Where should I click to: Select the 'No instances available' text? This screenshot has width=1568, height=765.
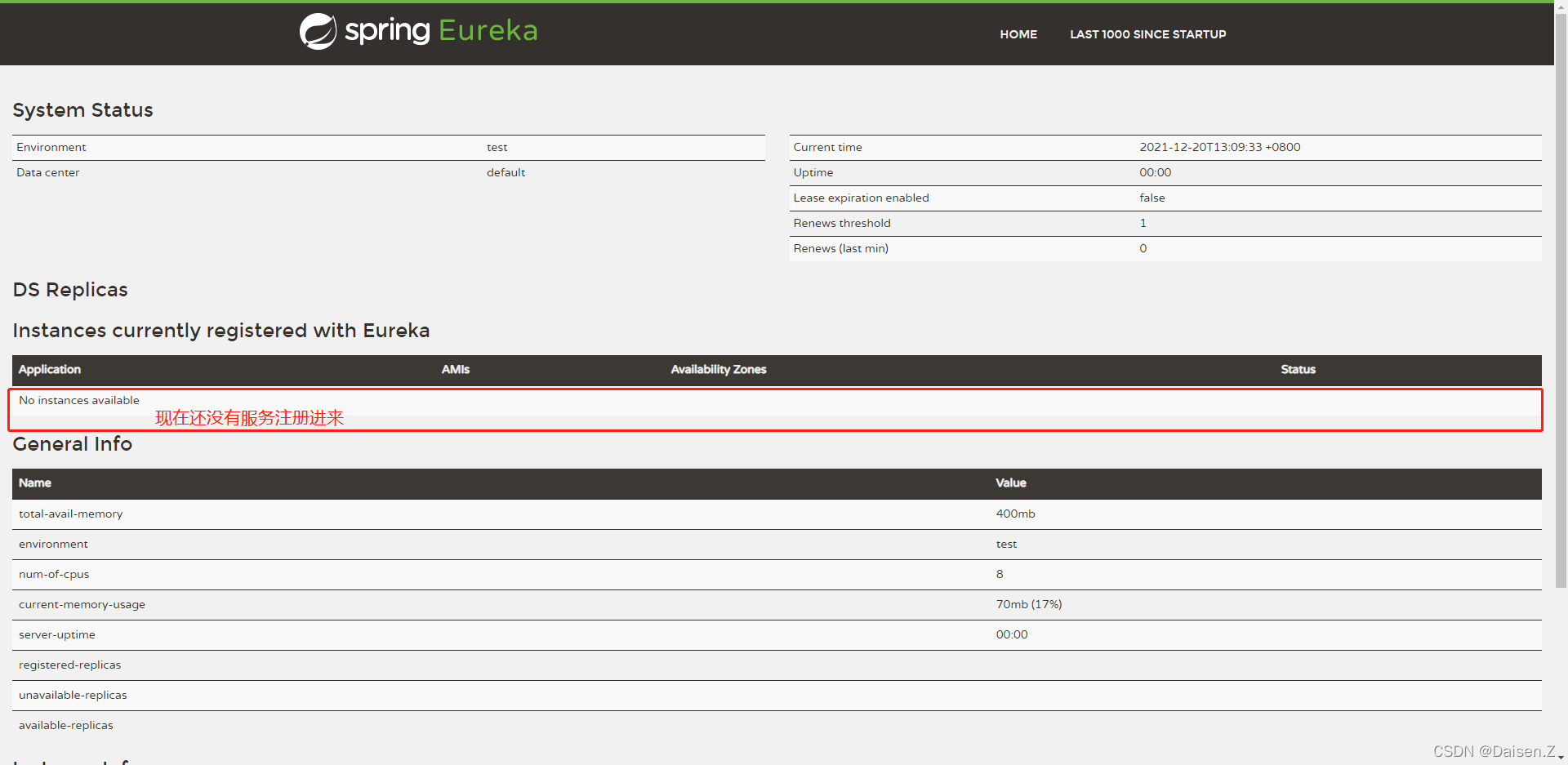click(x=79, y=400)
